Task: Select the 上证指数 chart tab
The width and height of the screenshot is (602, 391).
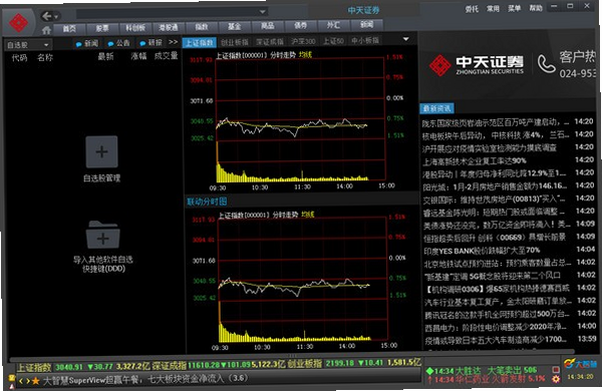Action: pyautogui.click(x=199, y=43)
